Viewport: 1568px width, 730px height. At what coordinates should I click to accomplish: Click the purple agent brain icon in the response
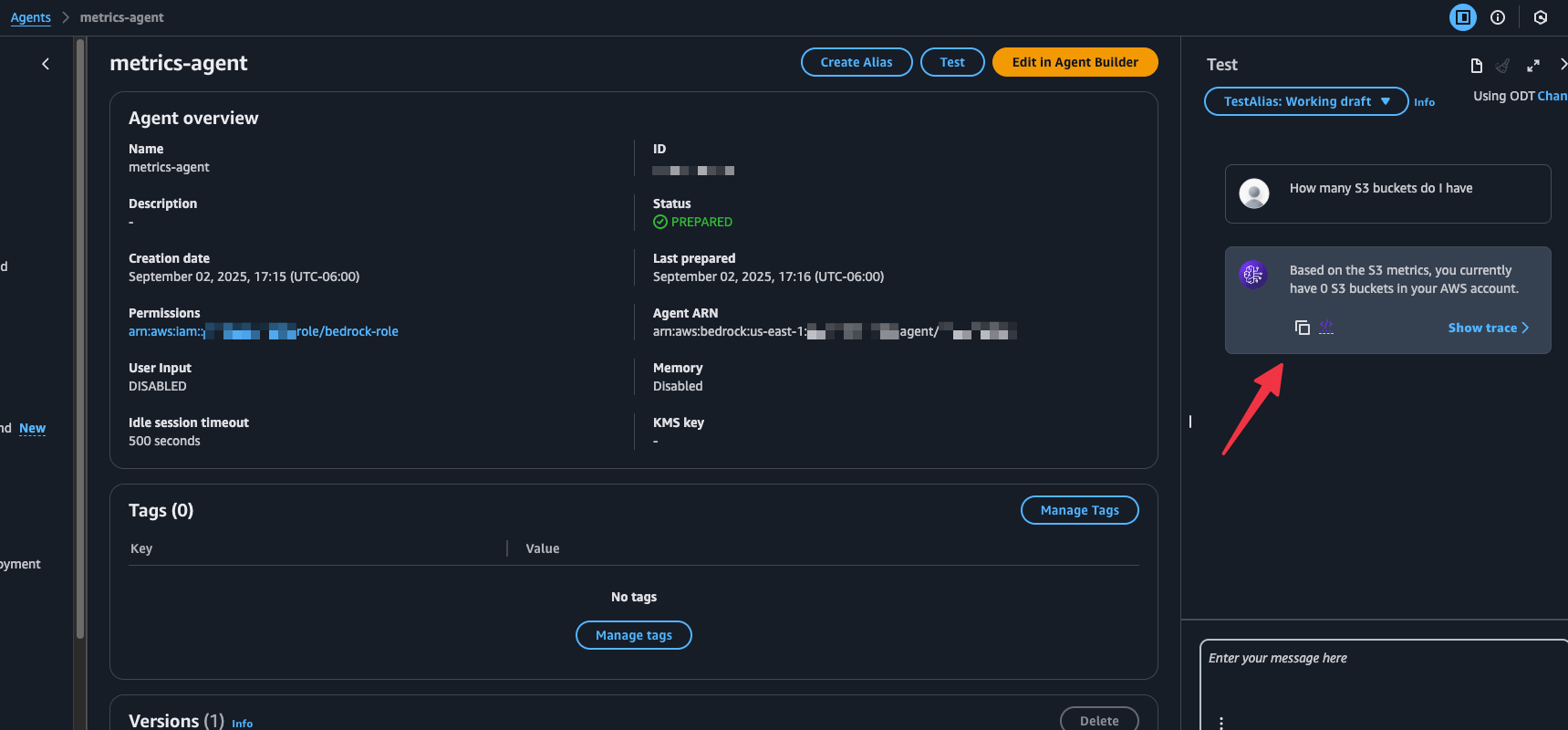tap(1253, 273)
